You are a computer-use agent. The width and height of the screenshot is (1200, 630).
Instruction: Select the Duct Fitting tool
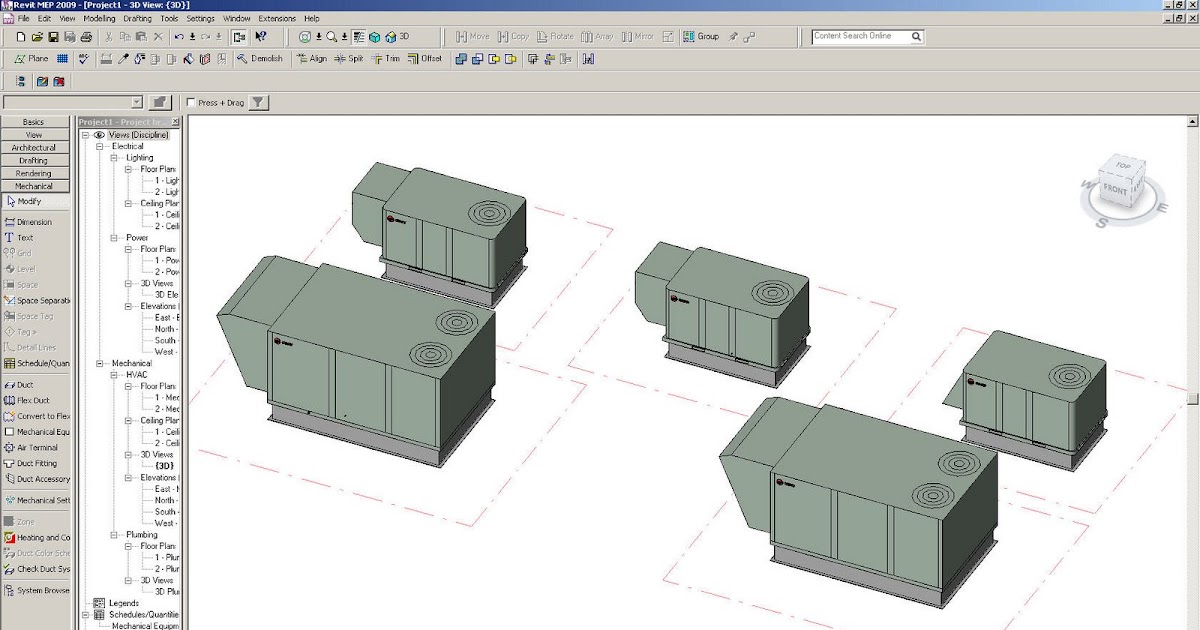(x=31, y=463)
